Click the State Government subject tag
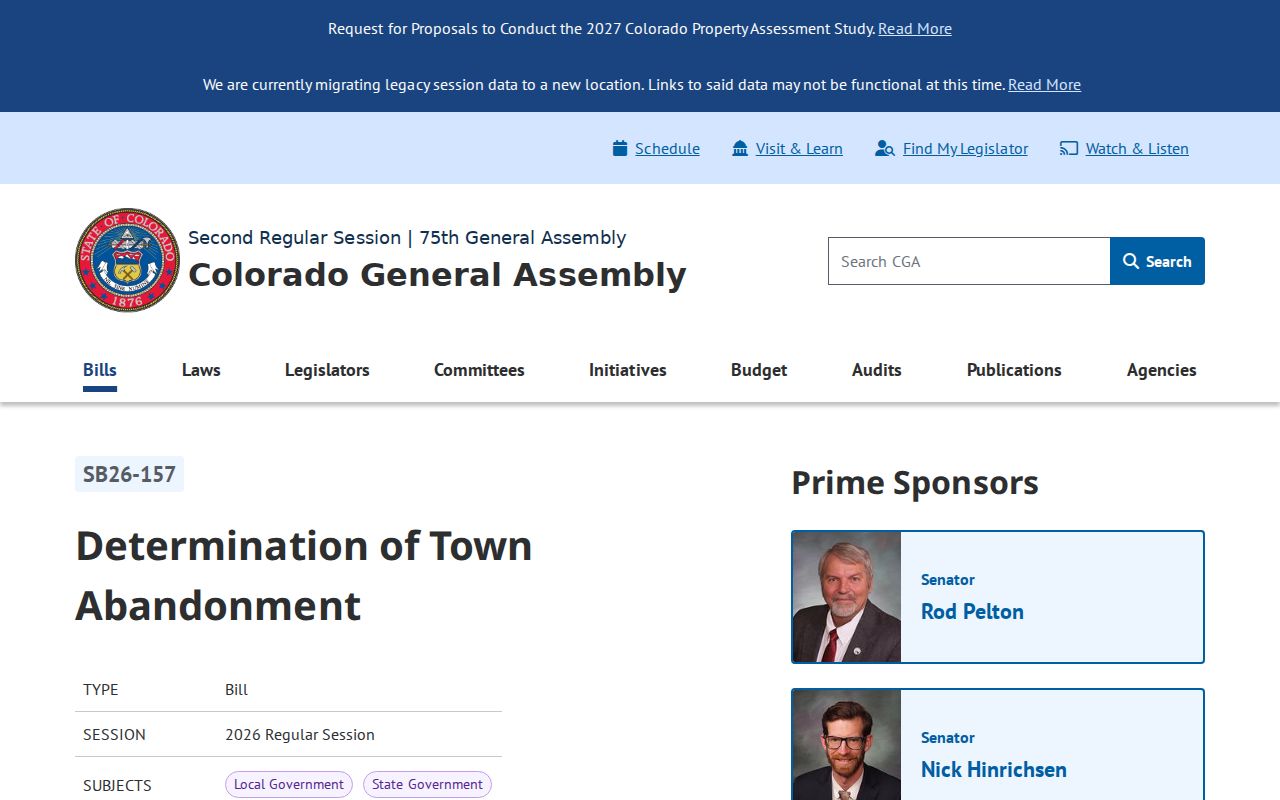The image size is (1280, 800). 427,784
